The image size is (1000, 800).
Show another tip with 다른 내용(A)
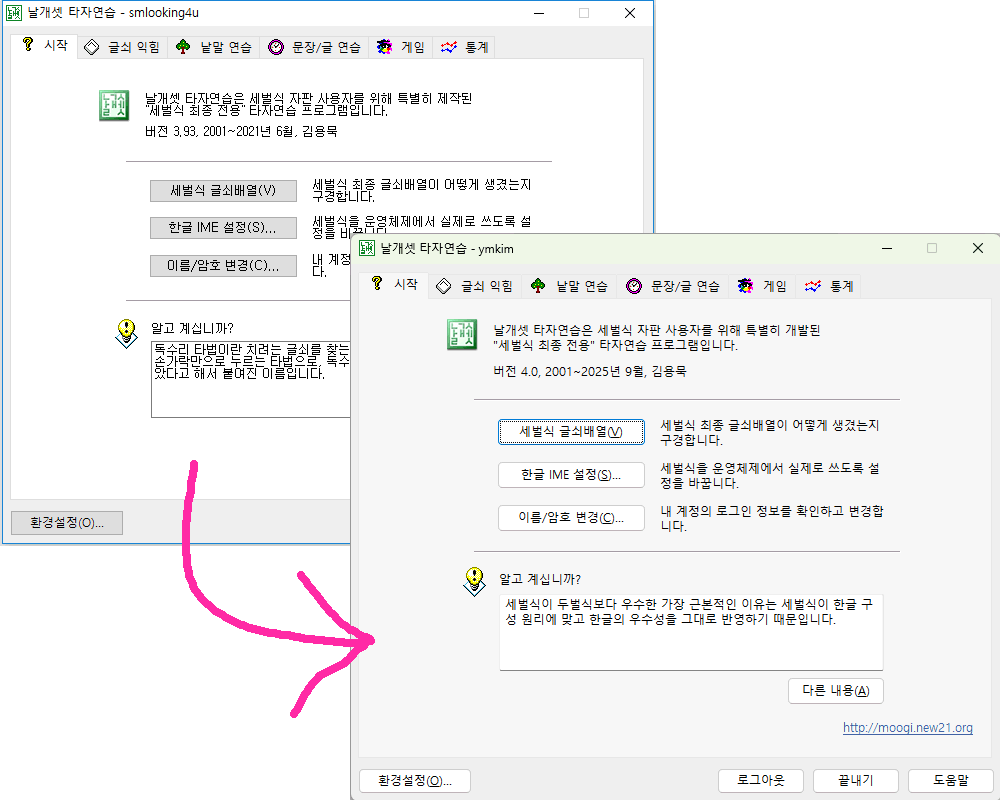point(835,691)
